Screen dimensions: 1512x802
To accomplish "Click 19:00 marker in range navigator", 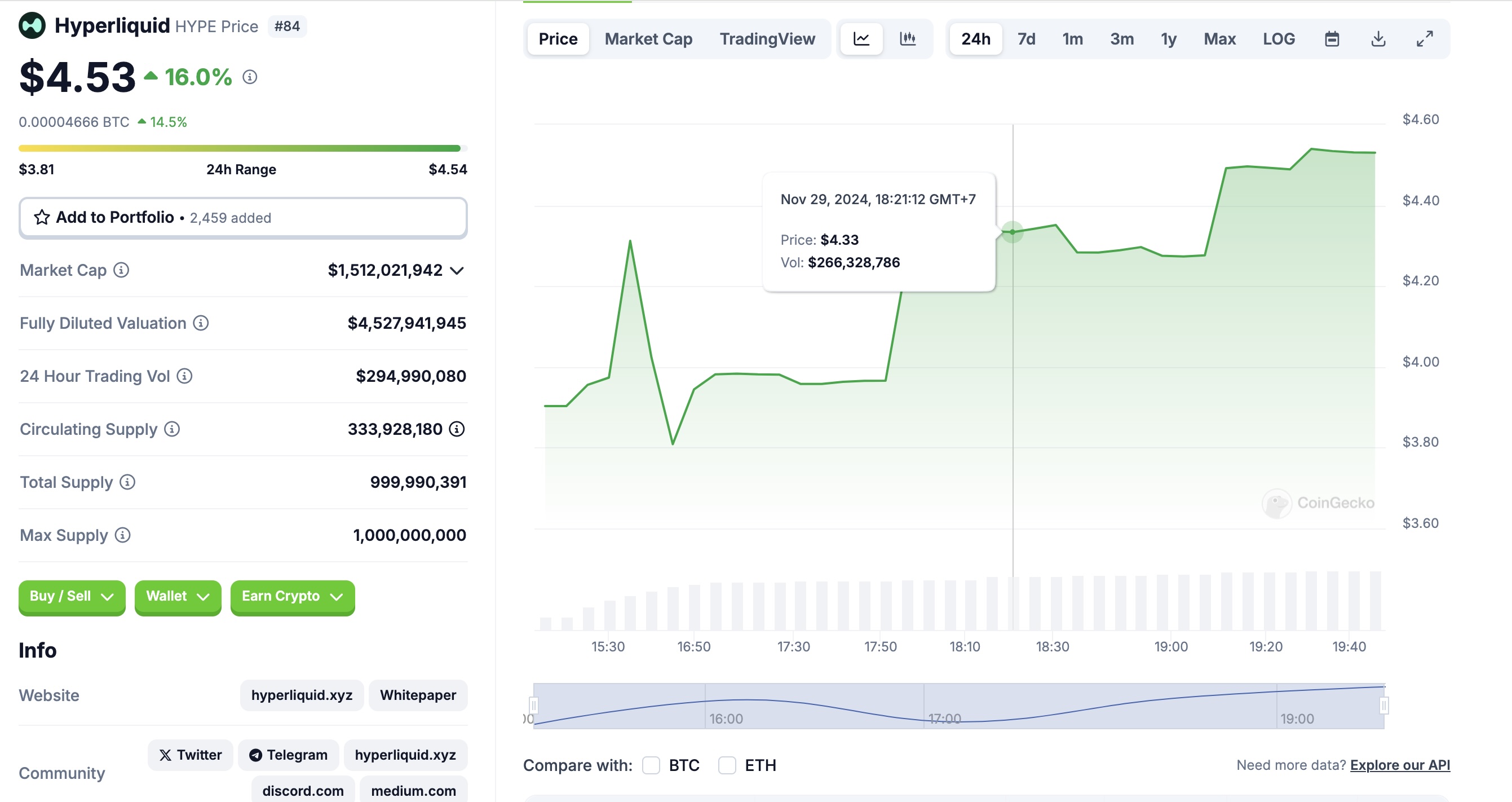I will [1297, 719].
